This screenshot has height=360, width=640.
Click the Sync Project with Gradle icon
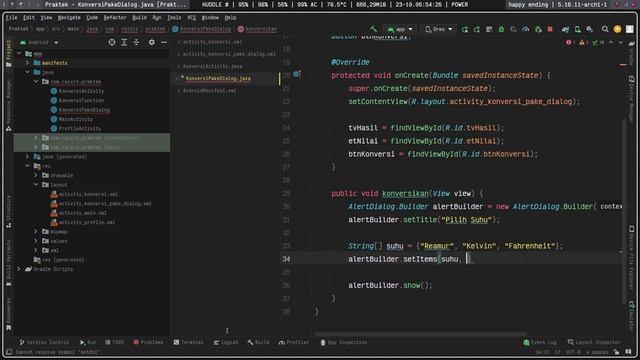click(x=565, y=29)
